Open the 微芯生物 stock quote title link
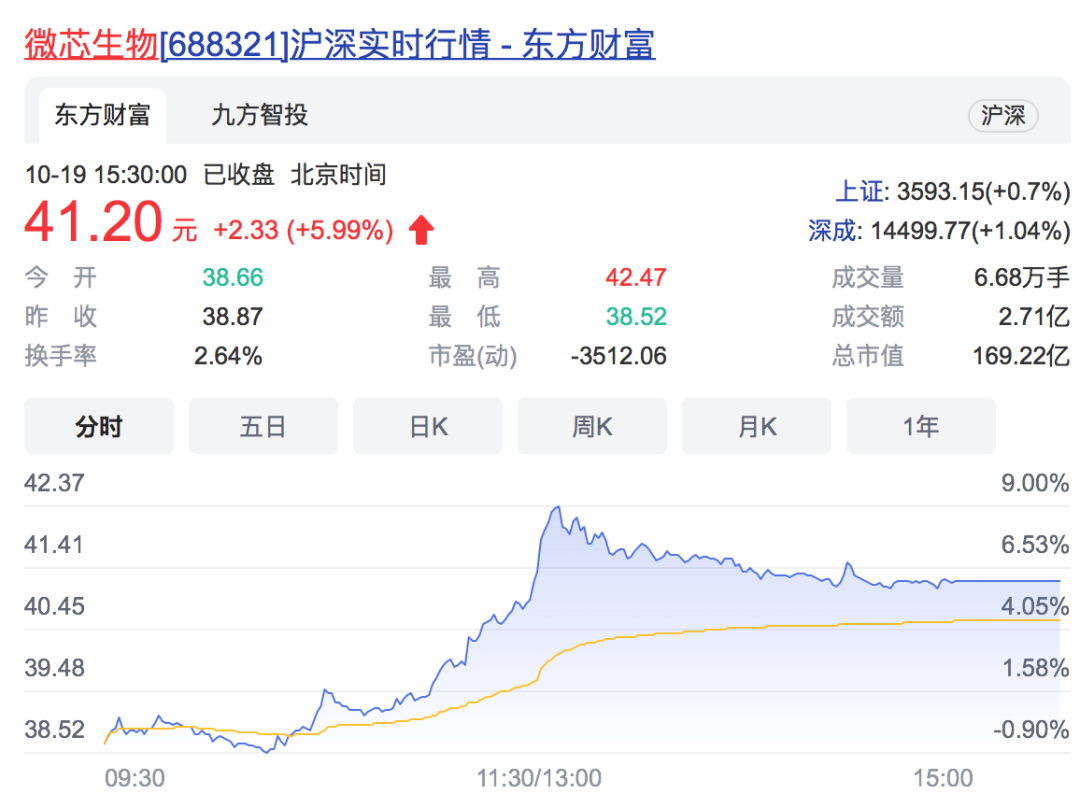 (340, 45)
